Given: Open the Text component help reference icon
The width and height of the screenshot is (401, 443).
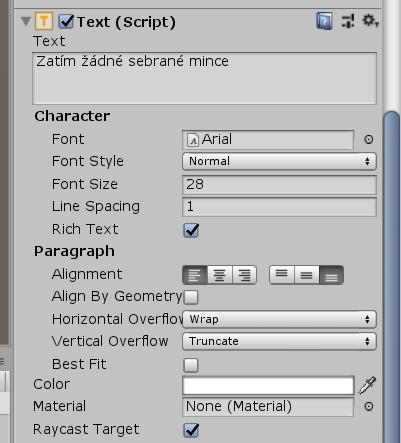Looking at the screenshot, I should pos(324,21).
